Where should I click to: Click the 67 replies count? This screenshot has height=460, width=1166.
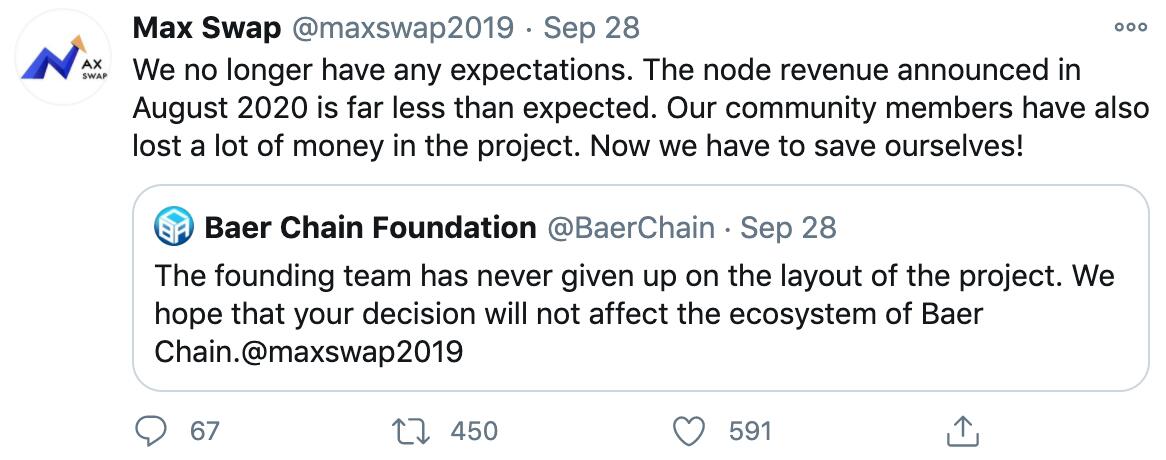pos(204,431)
